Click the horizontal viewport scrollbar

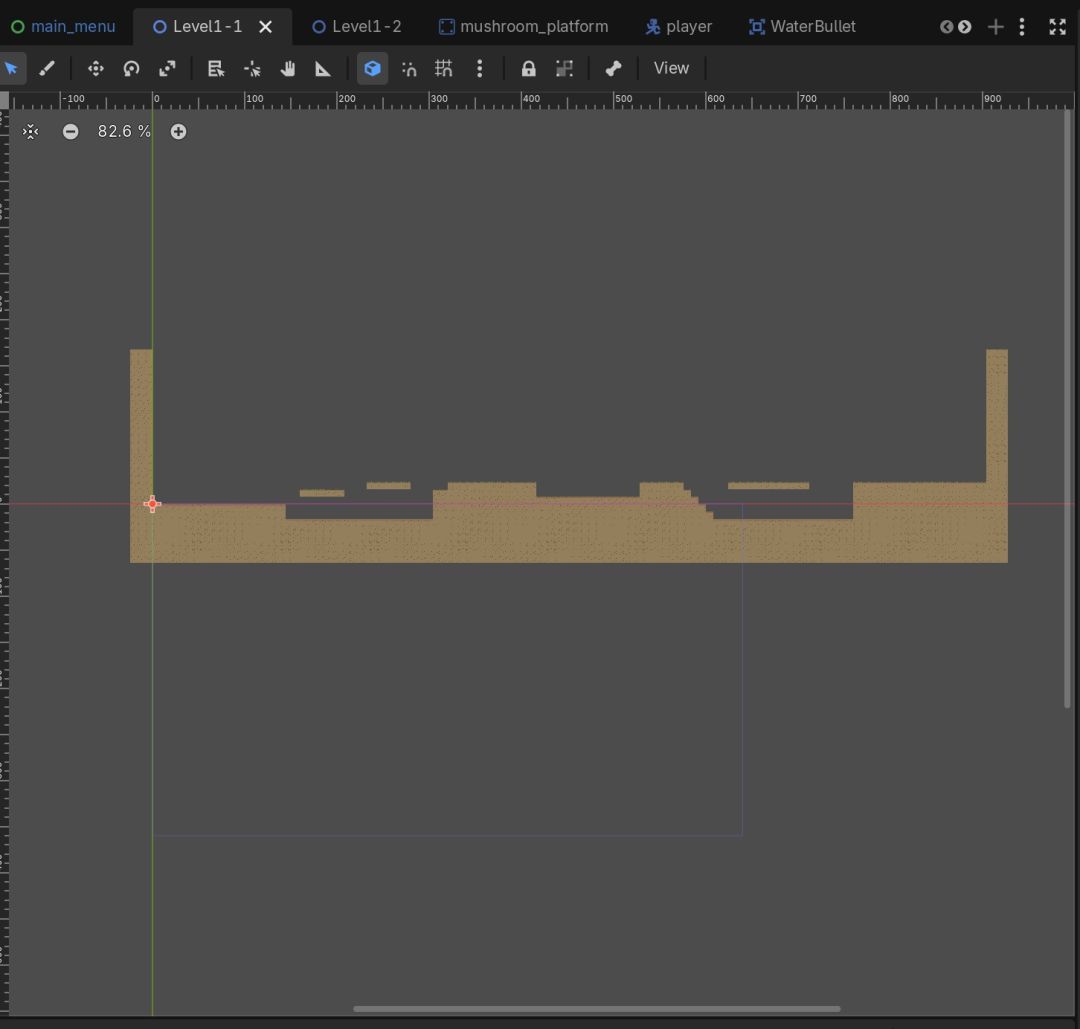click(x=596, y=1009)
